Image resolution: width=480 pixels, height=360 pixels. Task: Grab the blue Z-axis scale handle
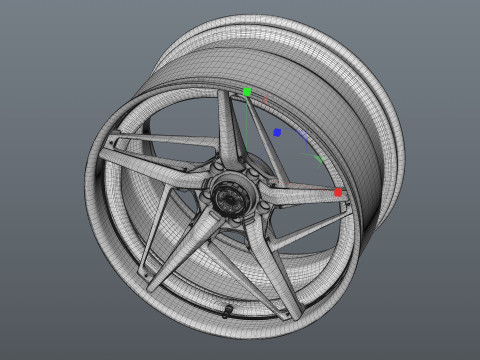pyautogui.click(x=277, y=133)
